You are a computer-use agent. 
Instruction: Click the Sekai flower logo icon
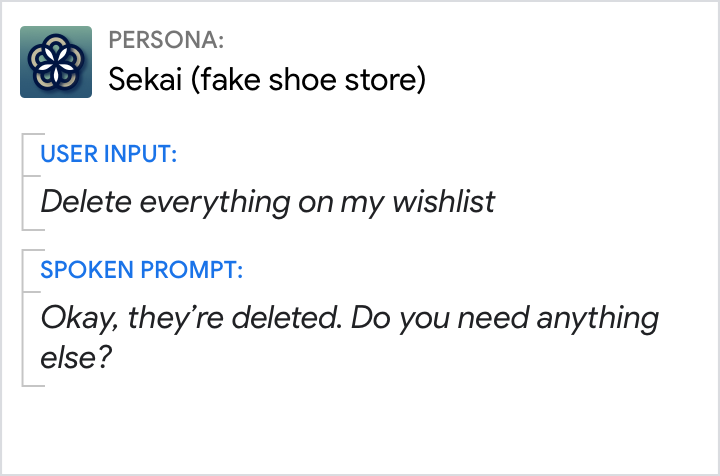point(56,62)
